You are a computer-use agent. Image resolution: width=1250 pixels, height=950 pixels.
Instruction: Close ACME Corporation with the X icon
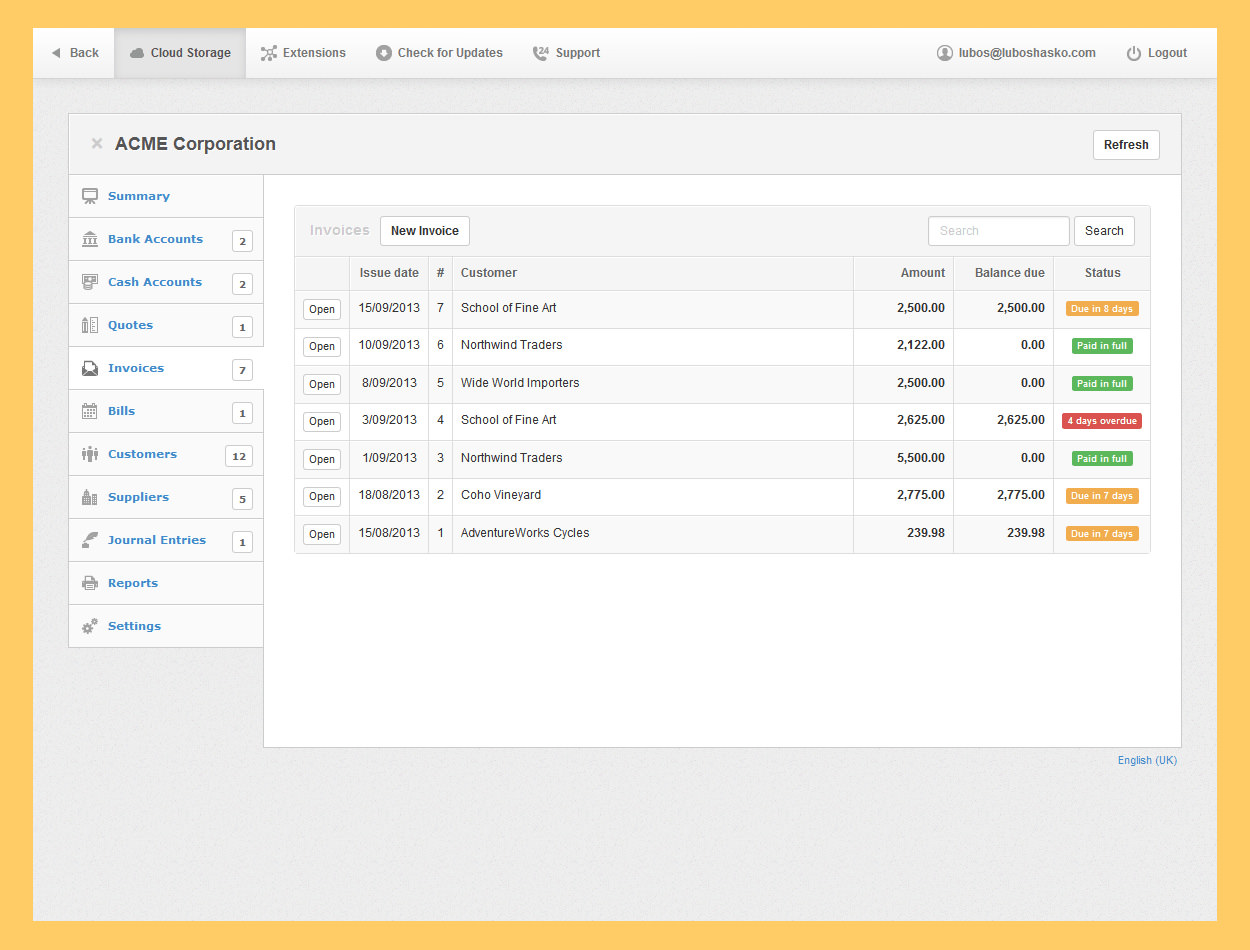(97, 143)
